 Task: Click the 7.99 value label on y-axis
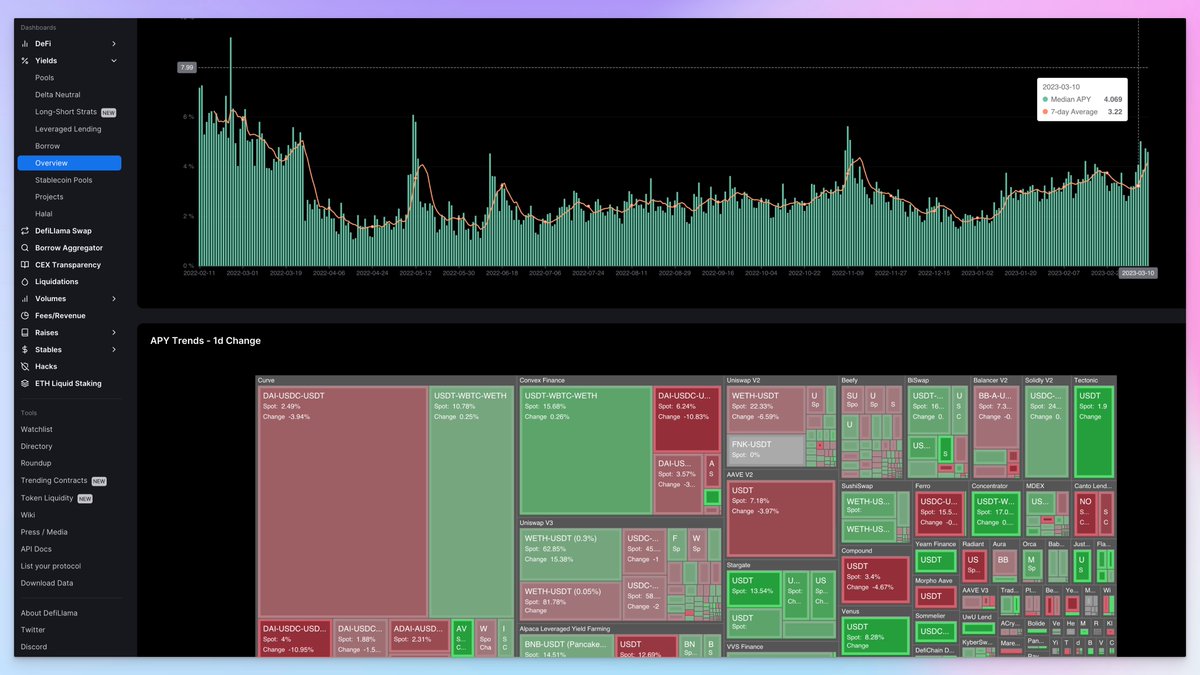tap(186, 67)
